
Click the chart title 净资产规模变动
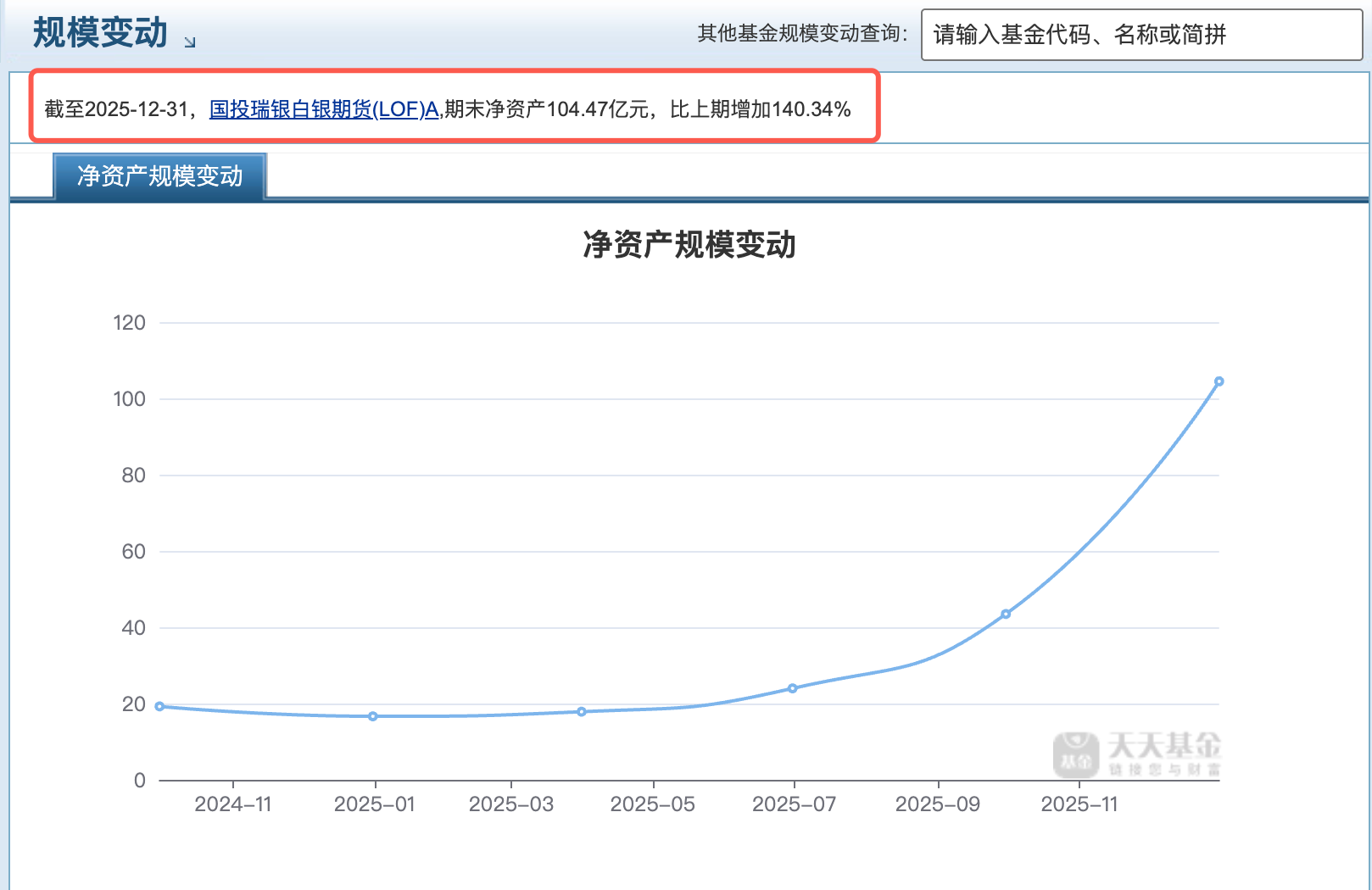click(689, 245)
